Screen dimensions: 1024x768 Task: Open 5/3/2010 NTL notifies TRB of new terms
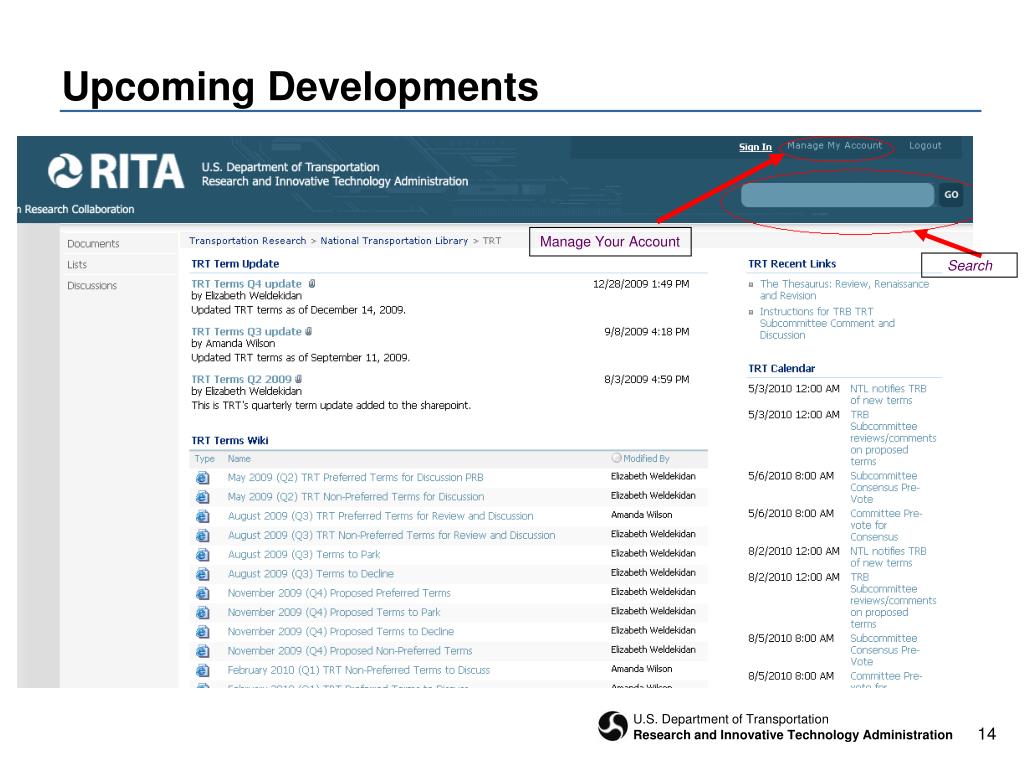[888, 394]
